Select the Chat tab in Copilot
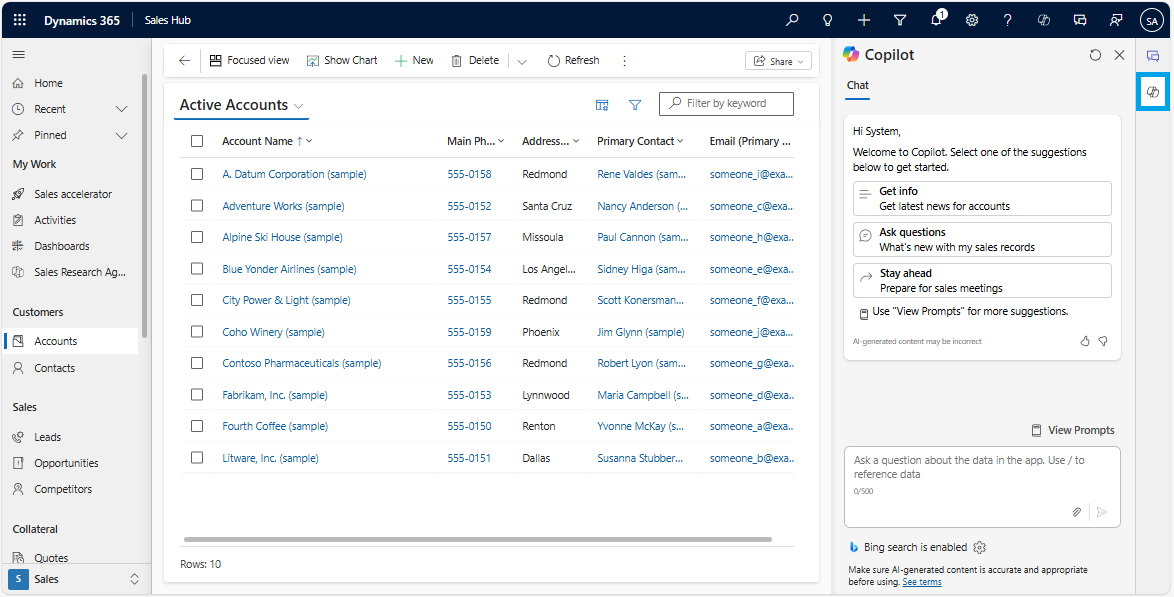This screenshot has width=1174, height=597. (858, 86)
